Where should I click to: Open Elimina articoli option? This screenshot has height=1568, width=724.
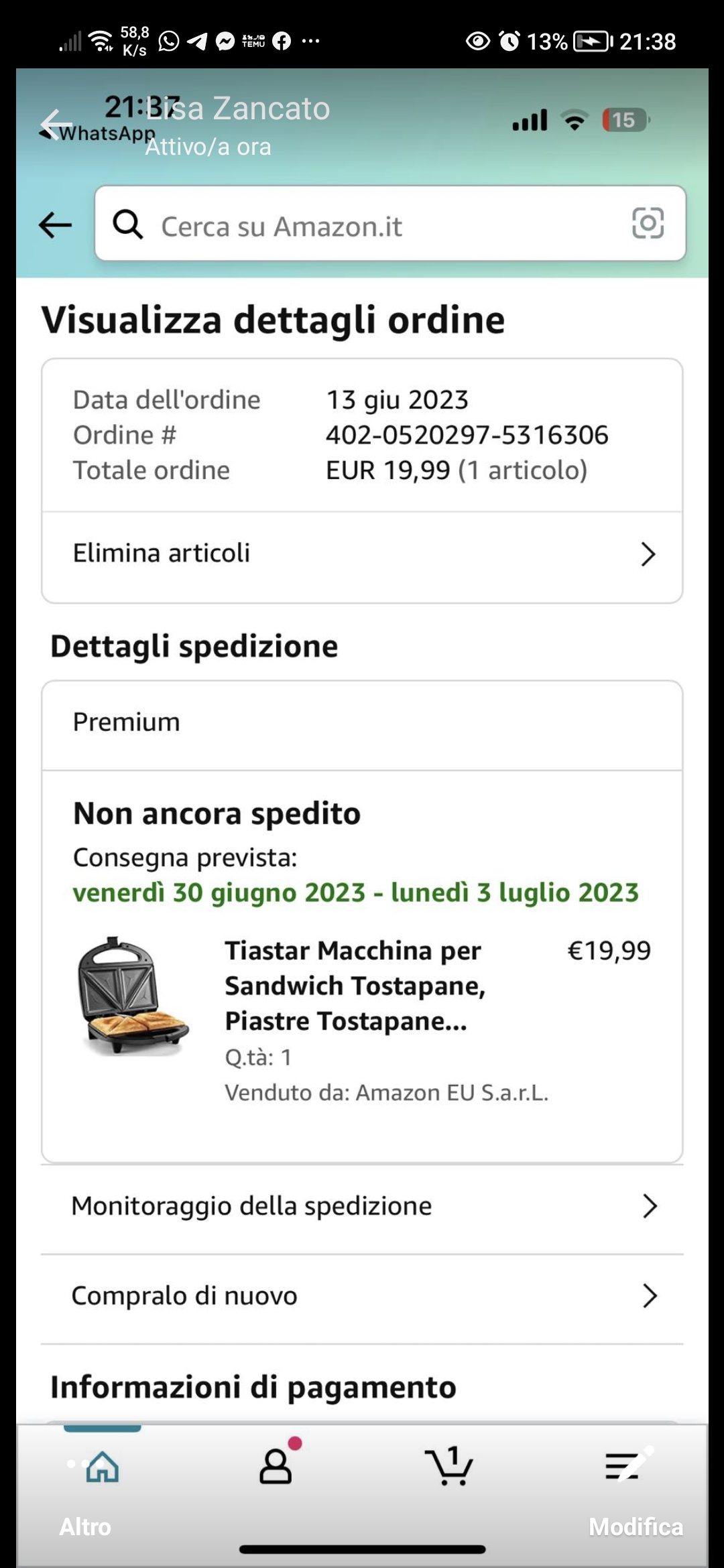click(161, 553)
